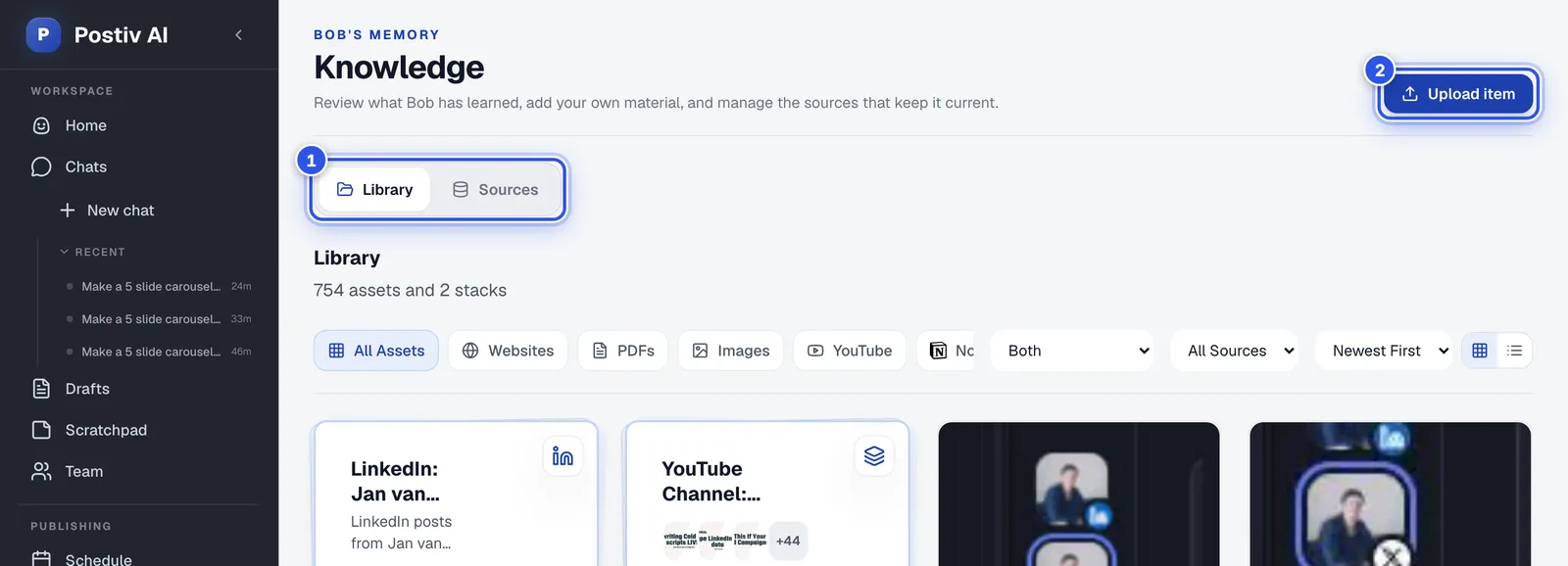
Task: Filter the library by Notion
Action: coord(947,351)
